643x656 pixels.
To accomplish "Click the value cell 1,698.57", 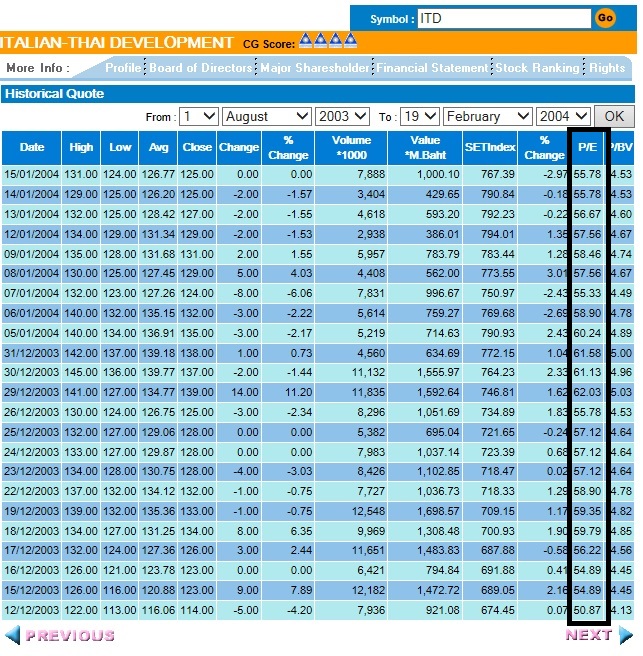I will (438, 511).
